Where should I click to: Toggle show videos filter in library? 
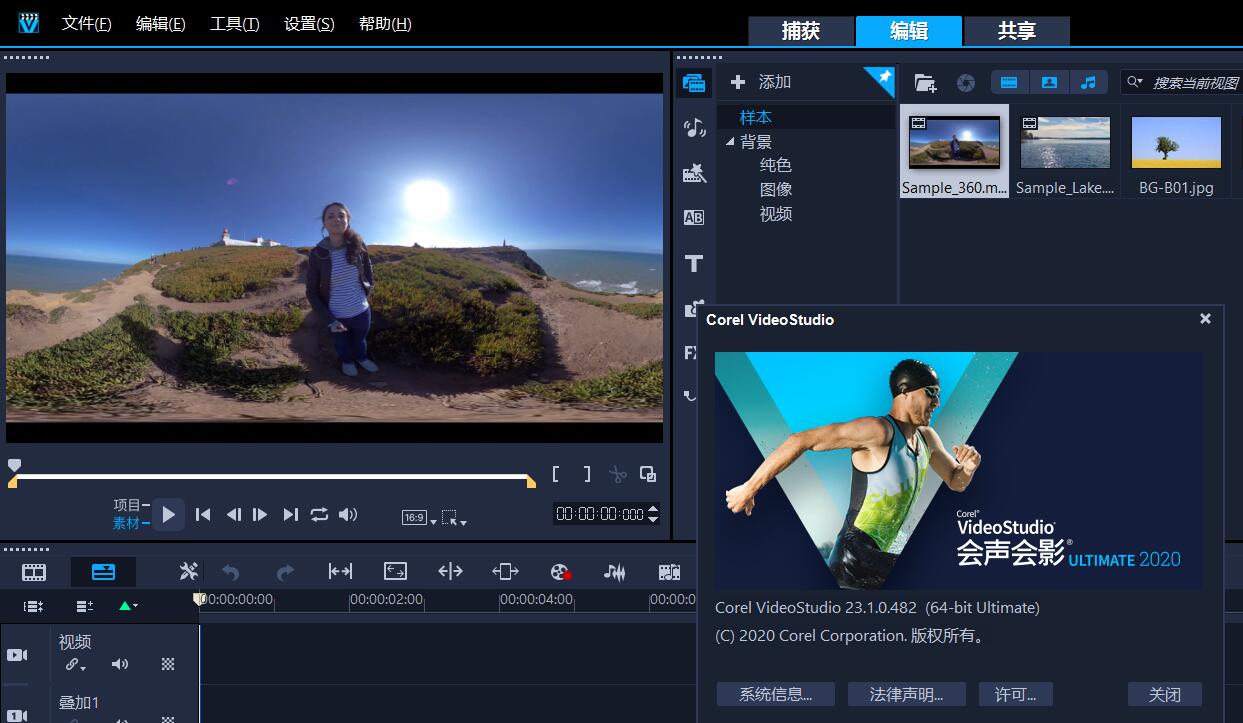click(1010, 82)
